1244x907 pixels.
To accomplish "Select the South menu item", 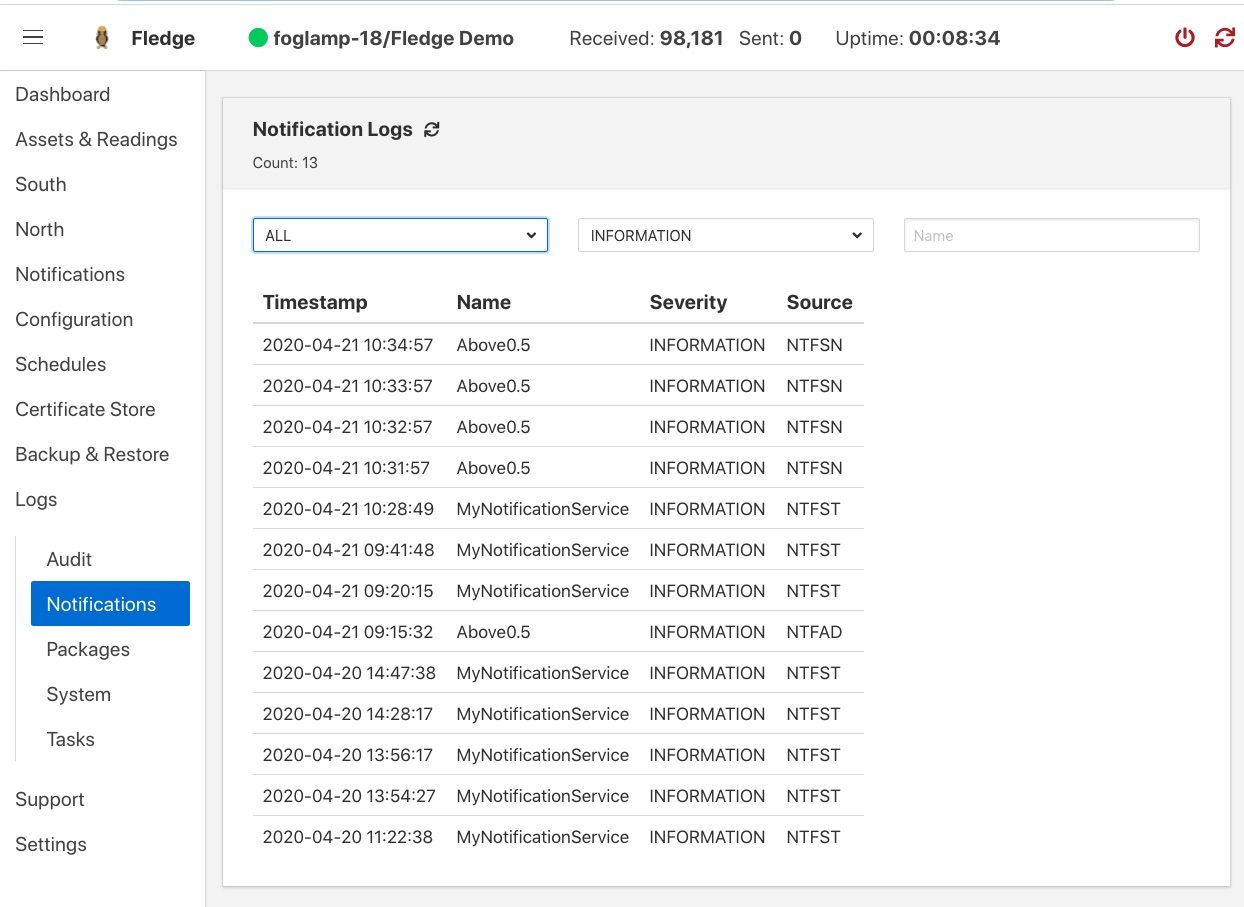I will [x=40, y=184].
